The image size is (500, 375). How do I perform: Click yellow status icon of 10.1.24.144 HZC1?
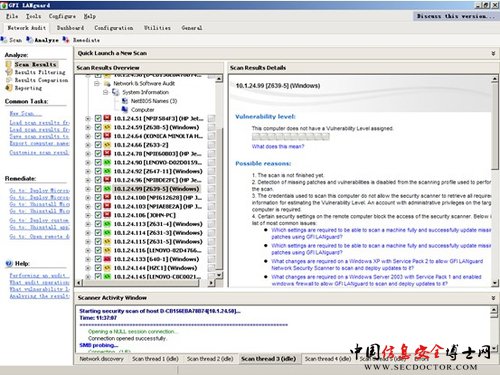click(107, 268)
